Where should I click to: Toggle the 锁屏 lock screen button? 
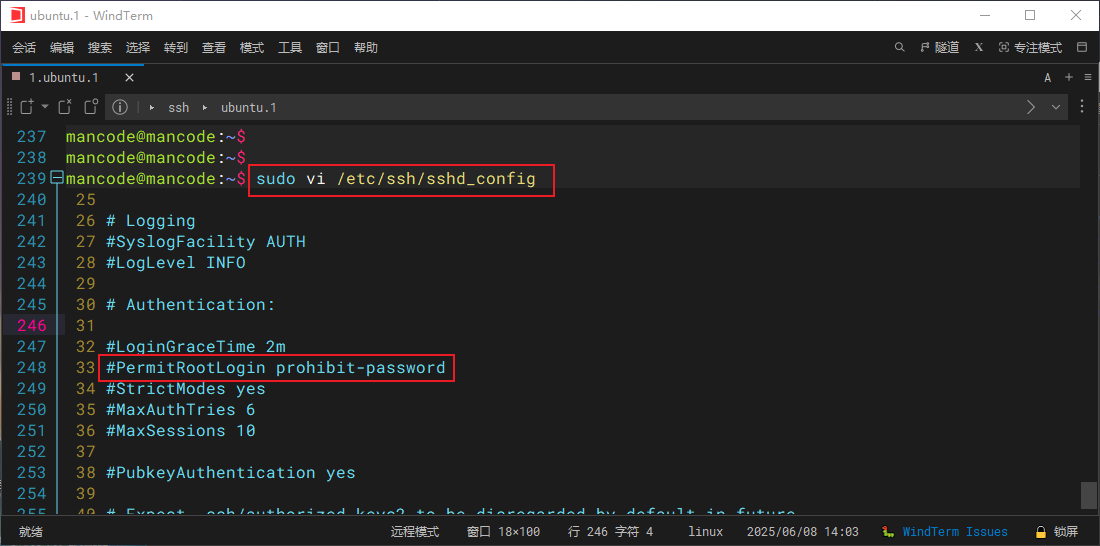[x=1056, y=532]
